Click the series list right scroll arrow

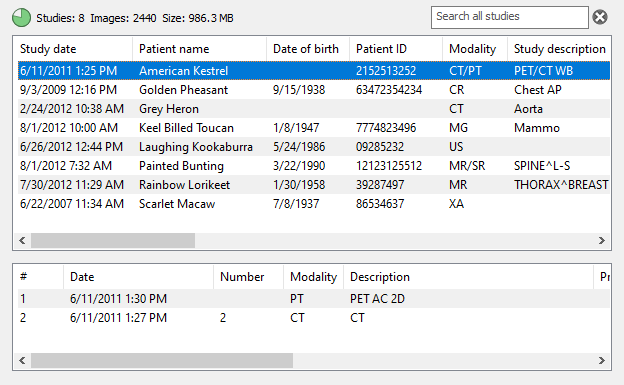pos(602,361)
